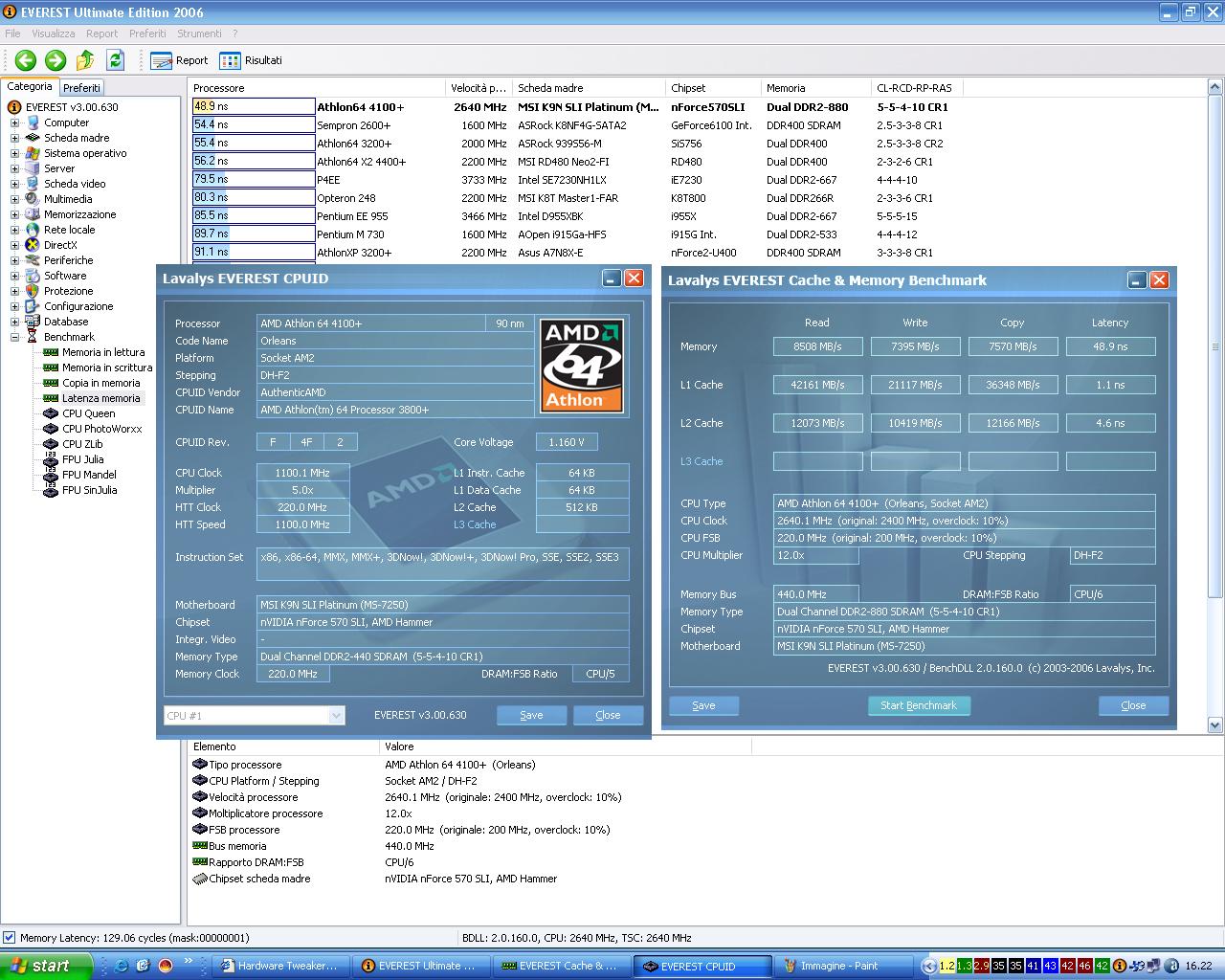The image size is (1225, 980).
Task: Select the Memorizzazione tree item
Action: click(80, 214)
